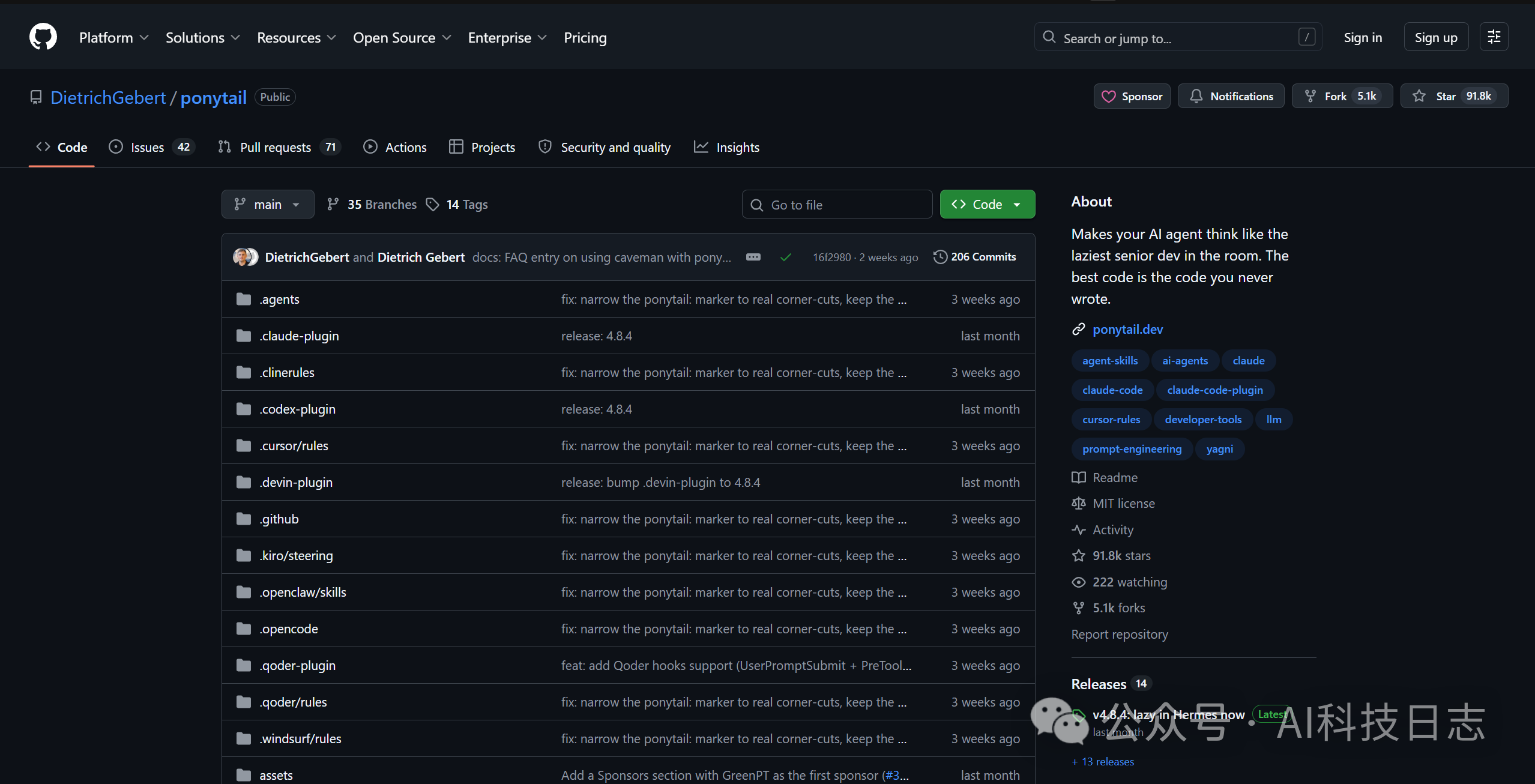The image size is (1535, 784).
Task: Click the GitHub octocat logo
Action: [43, 37]
